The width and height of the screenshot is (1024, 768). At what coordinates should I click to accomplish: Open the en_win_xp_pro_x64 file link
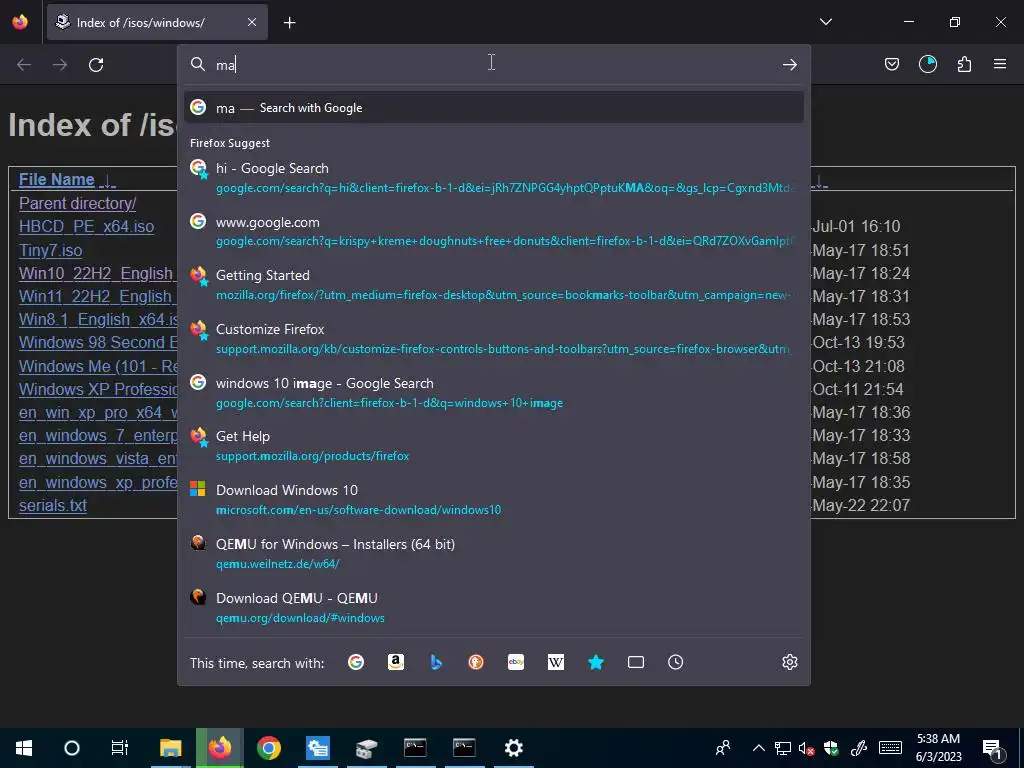click(98, 413)
